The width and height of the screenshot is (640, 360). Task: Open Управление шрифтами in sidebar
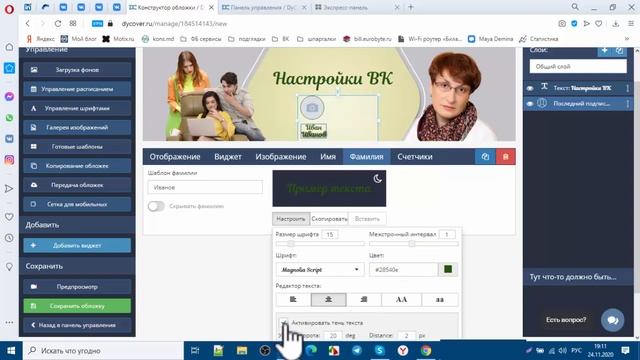(x=77, y=108)
